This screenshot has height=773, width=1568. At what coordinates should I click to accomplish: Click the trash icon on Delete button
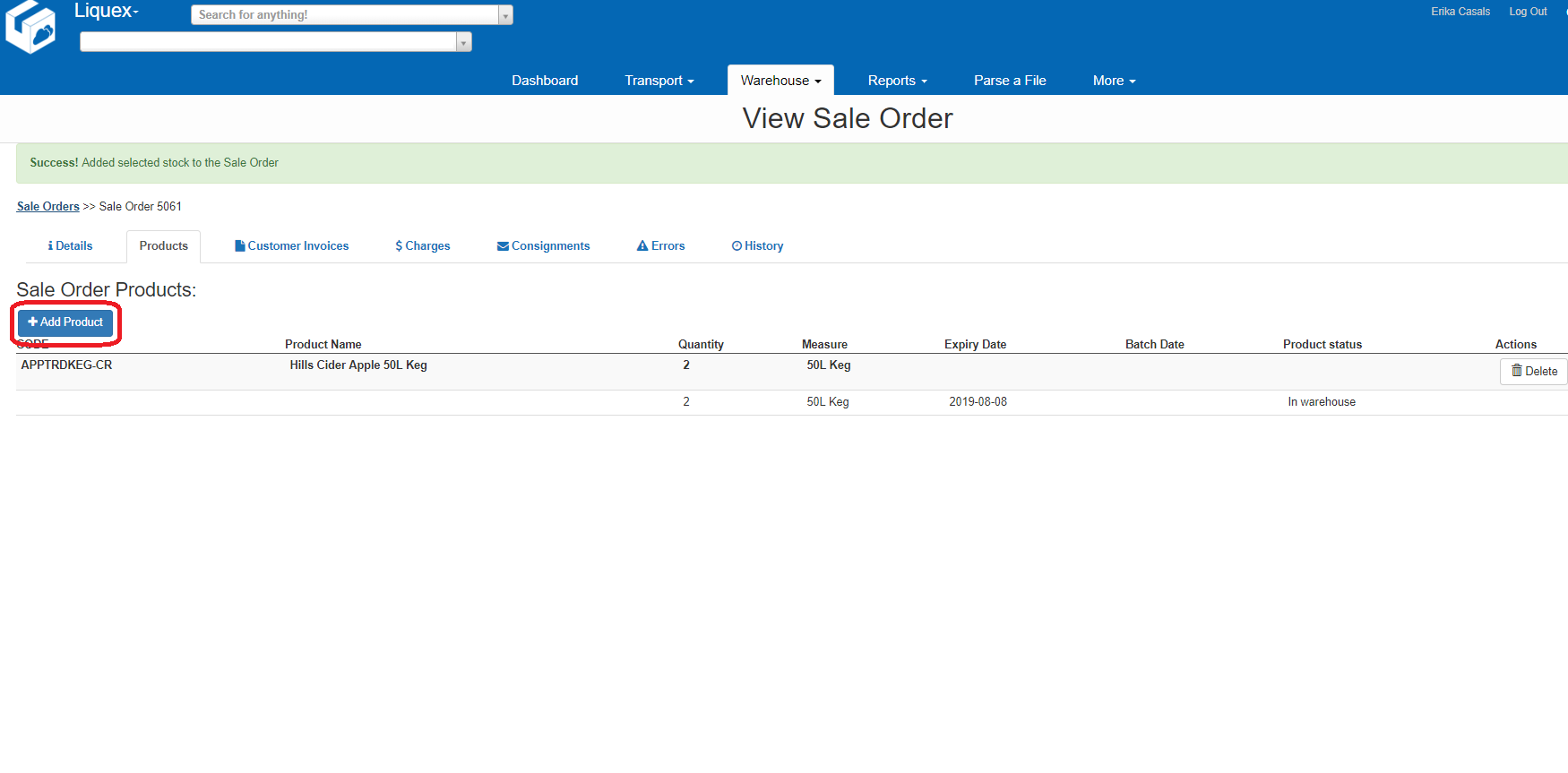1516,371
